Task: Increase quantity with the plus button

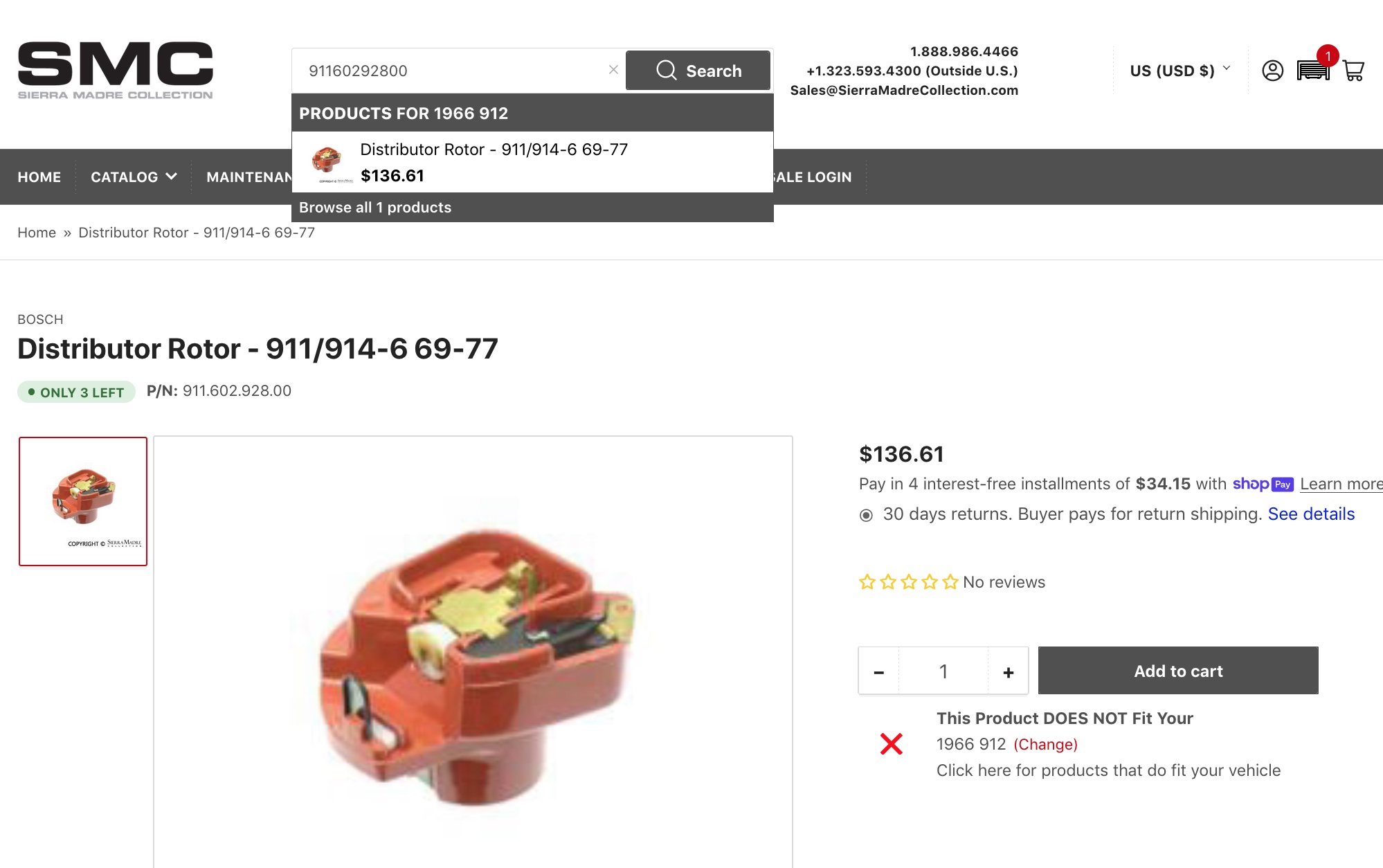Action: click(x=1008, y=671)
